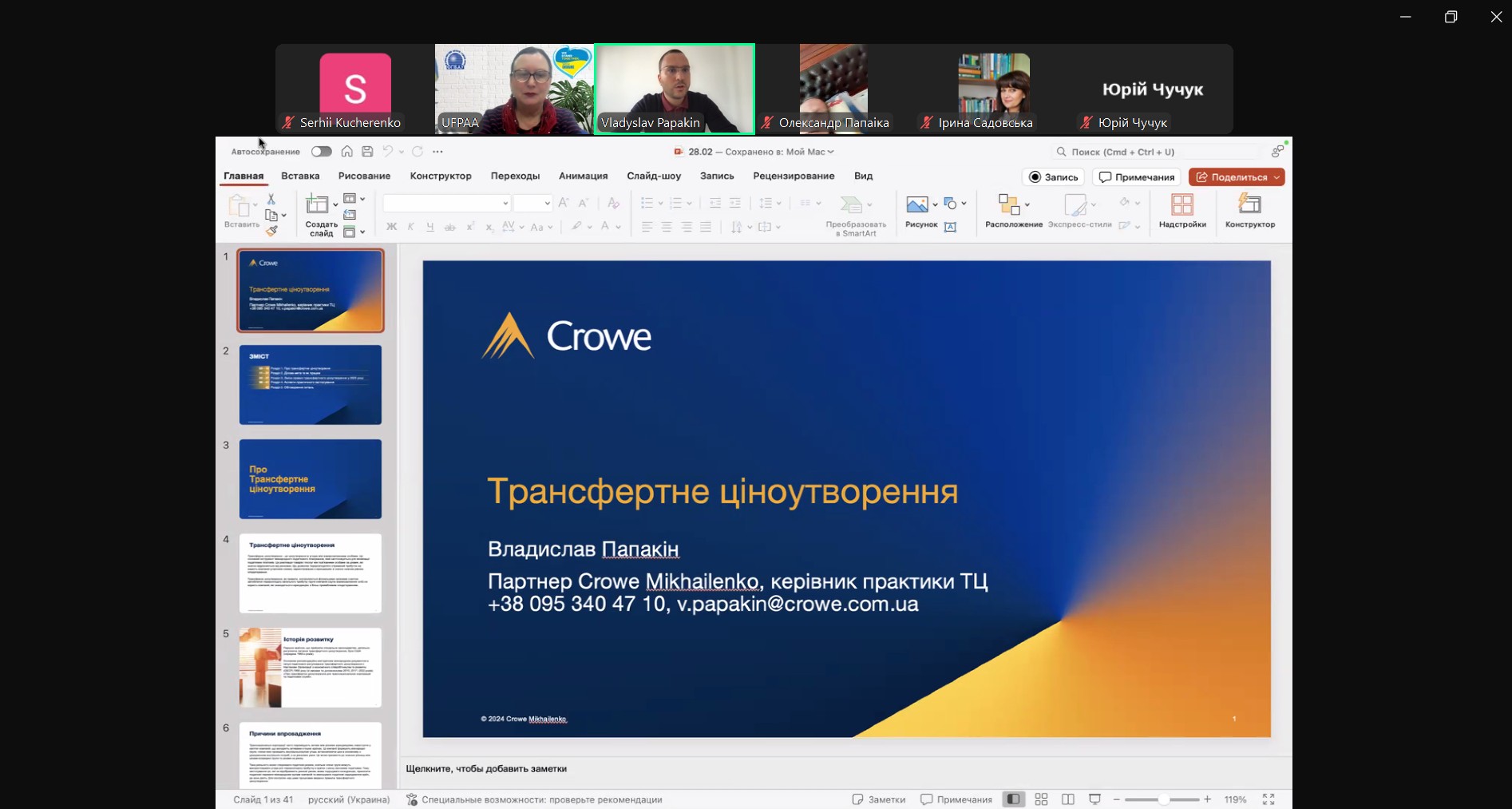Click the Reset slide icon
This screenshot has height=809, width=1512.
click(x=350, y=215)
